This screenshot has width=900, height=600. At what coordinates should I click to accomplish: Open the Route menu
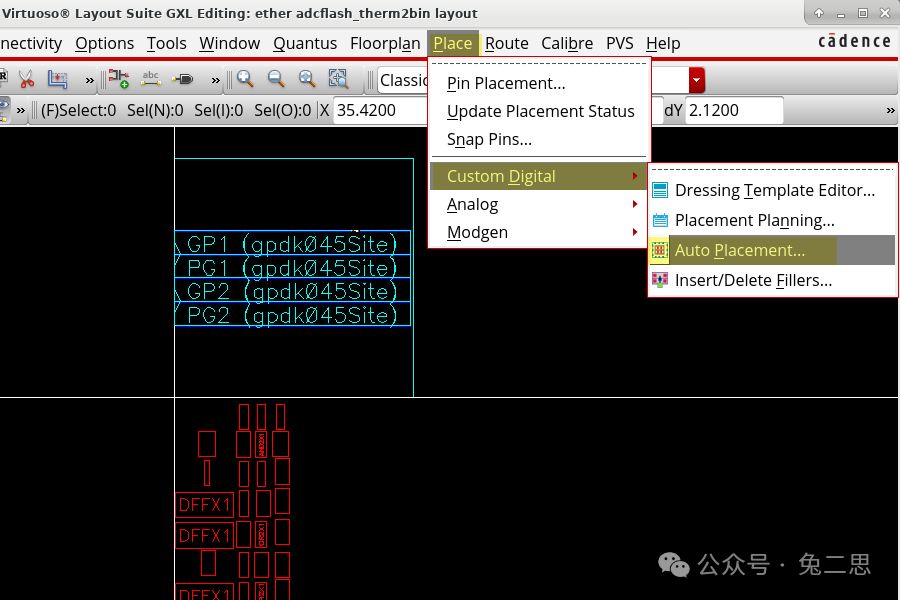pyautogui.click(x=506, y=43)
